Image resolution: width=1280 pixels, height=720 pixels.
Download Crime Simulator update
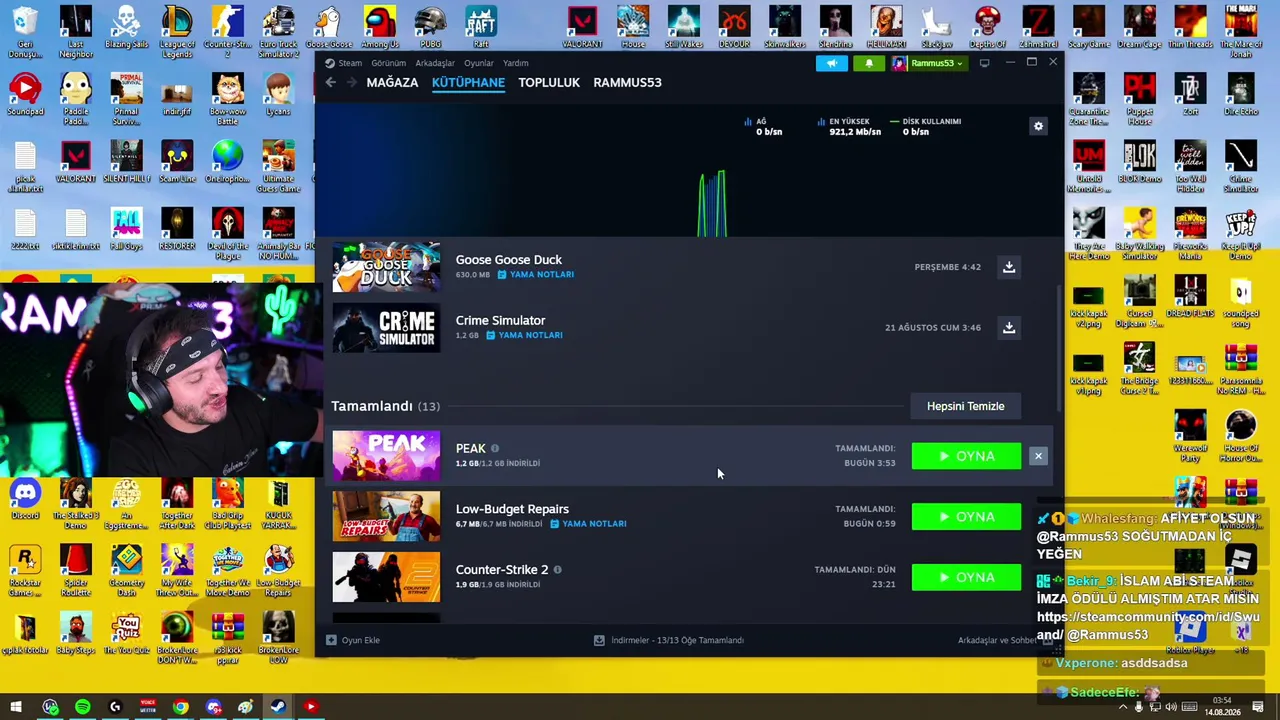pos(1009,327)
